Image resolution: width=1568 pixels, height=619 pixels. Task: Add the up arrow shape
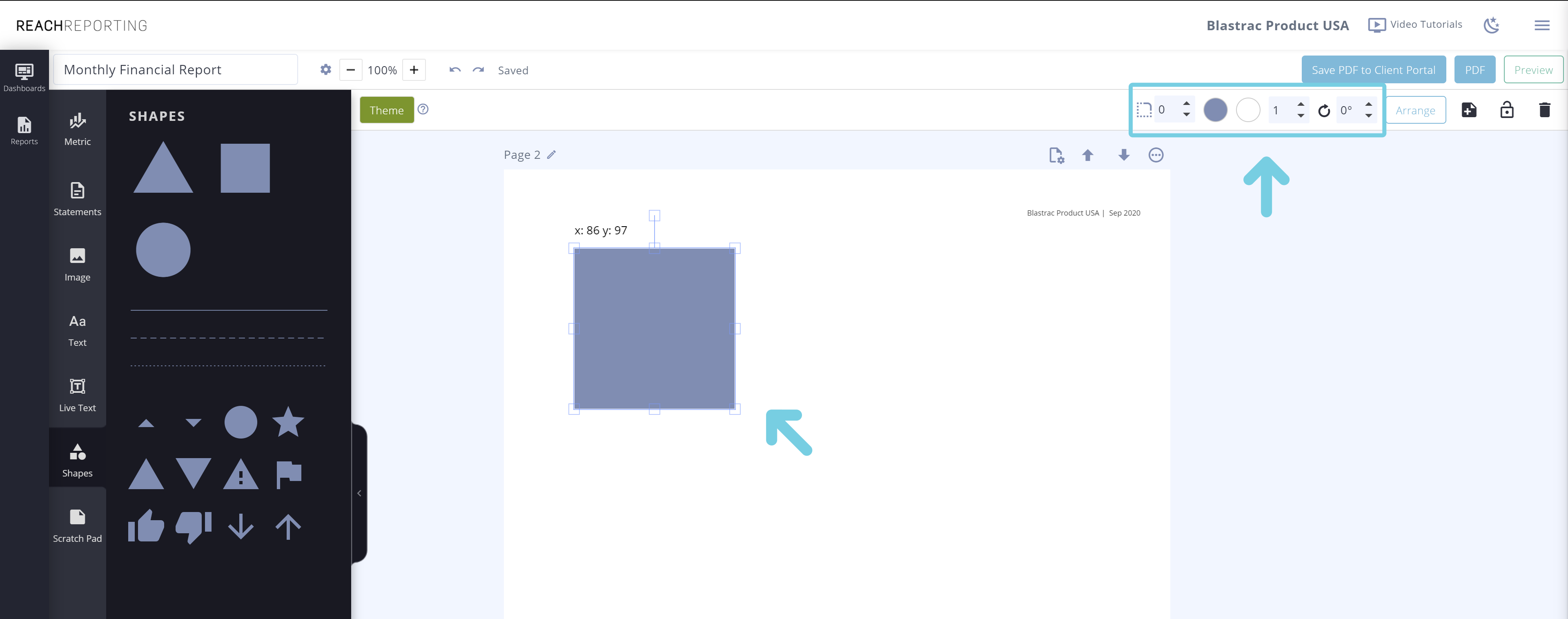pos(288,526)
